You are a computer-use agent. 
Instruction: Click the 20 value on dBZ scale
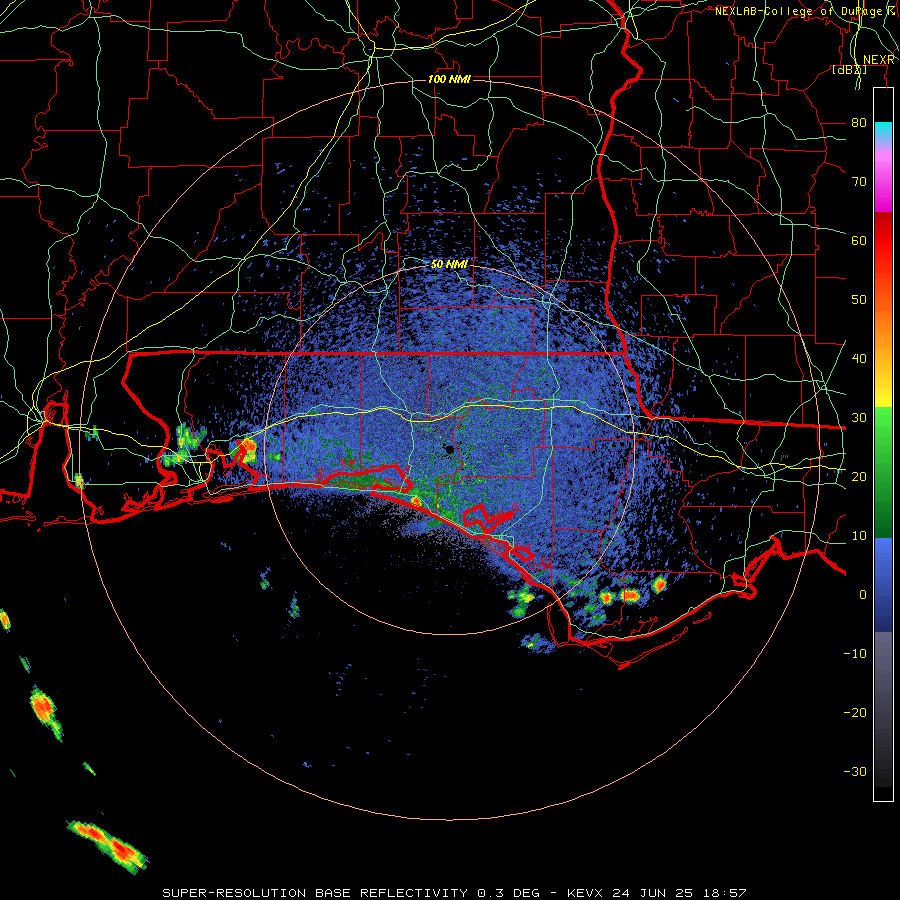[859, 477]
